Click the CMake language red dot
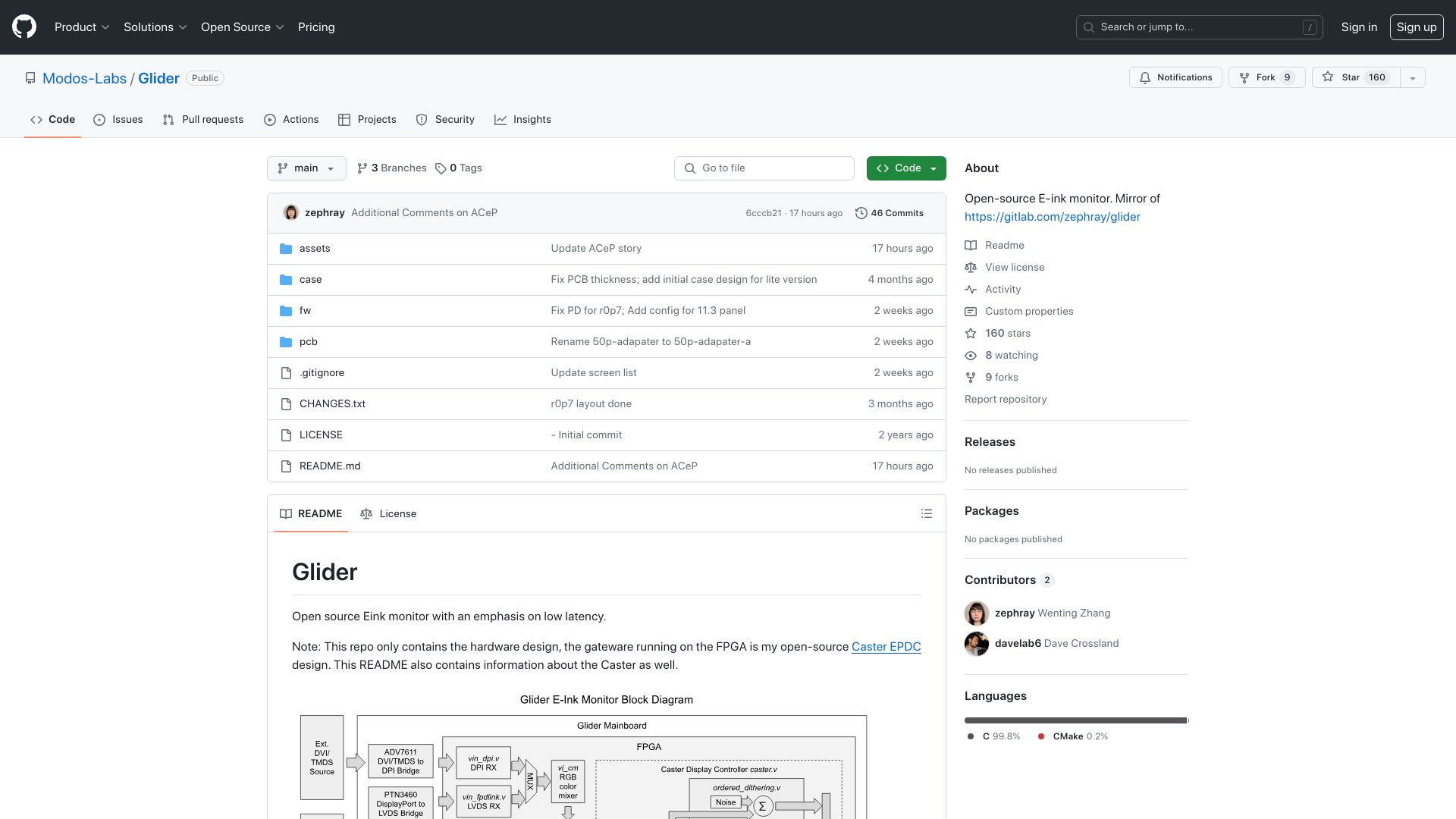1456x819 pixels. point(1041,737)
